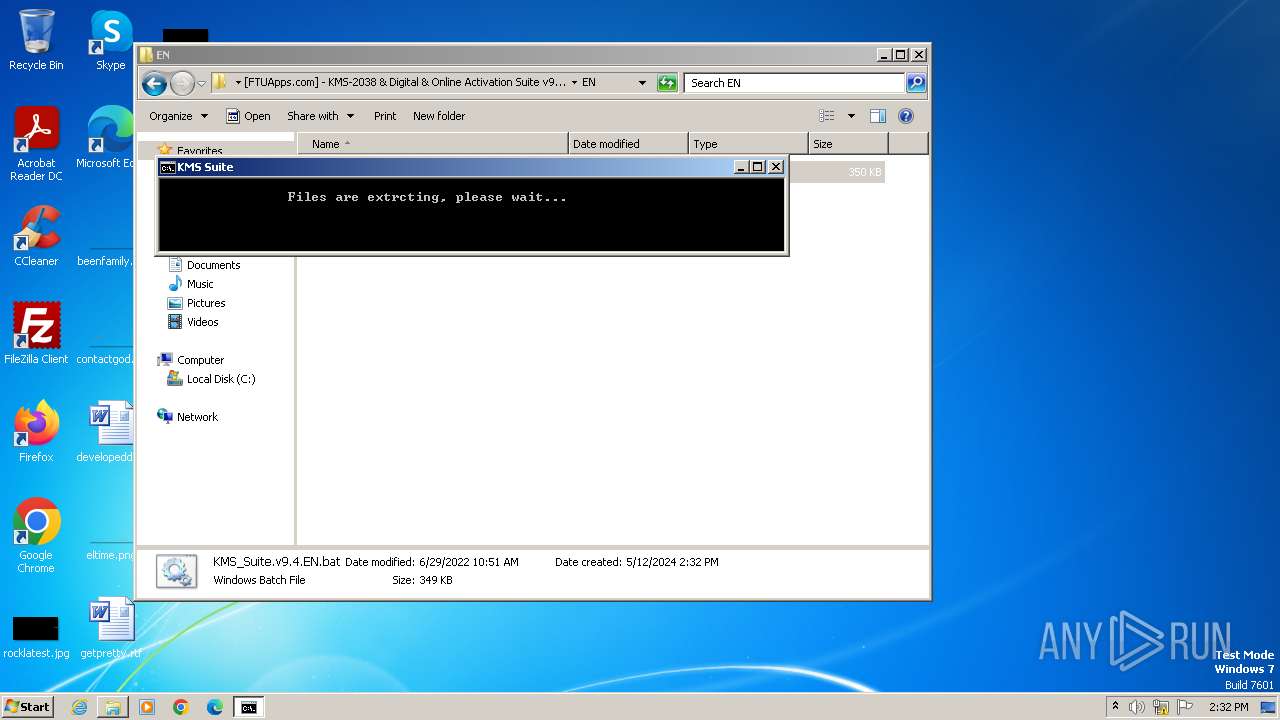
Task: Click Explorer Back navigation button
Action: pyautogui.click(x=154, y=83)
